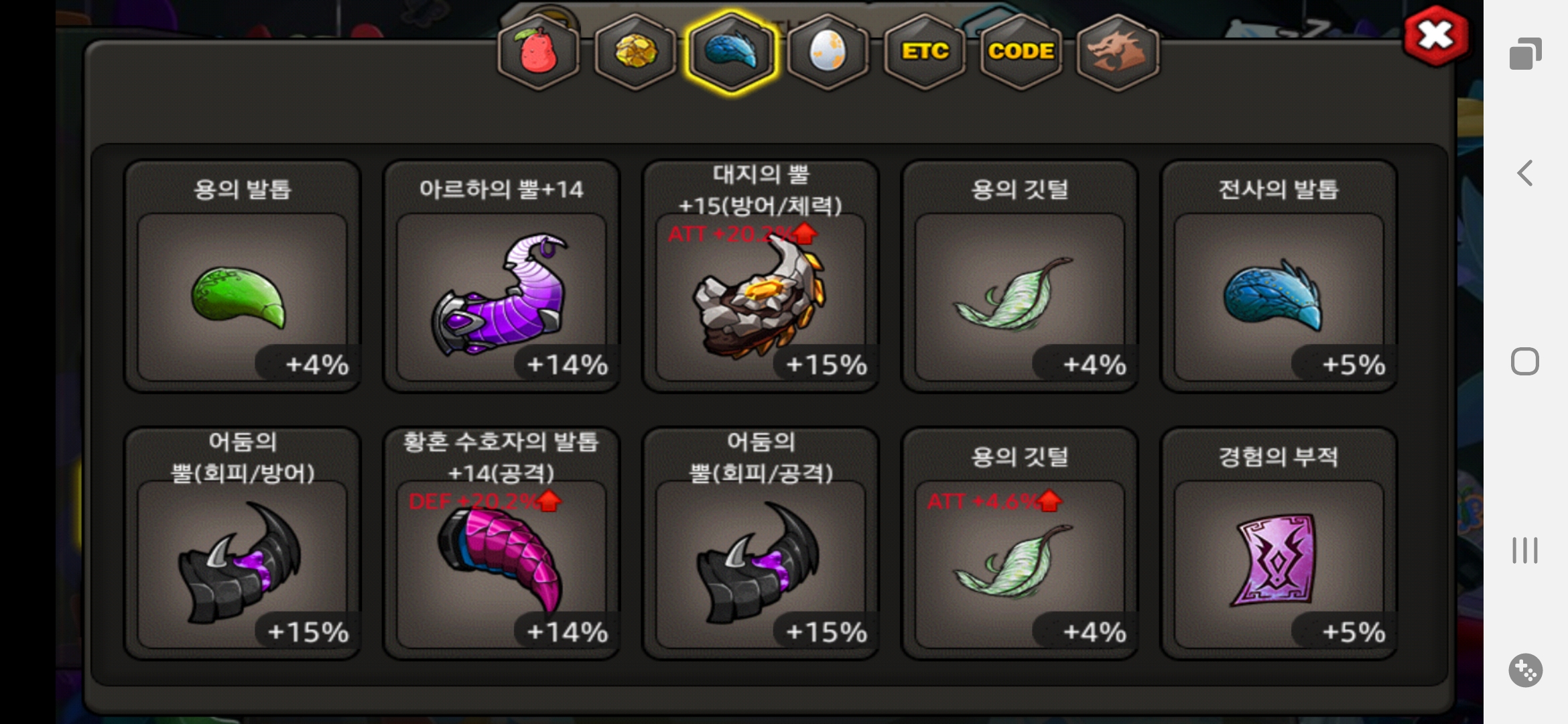
Task: Open the CODE tab
Action: [1021, 52]
